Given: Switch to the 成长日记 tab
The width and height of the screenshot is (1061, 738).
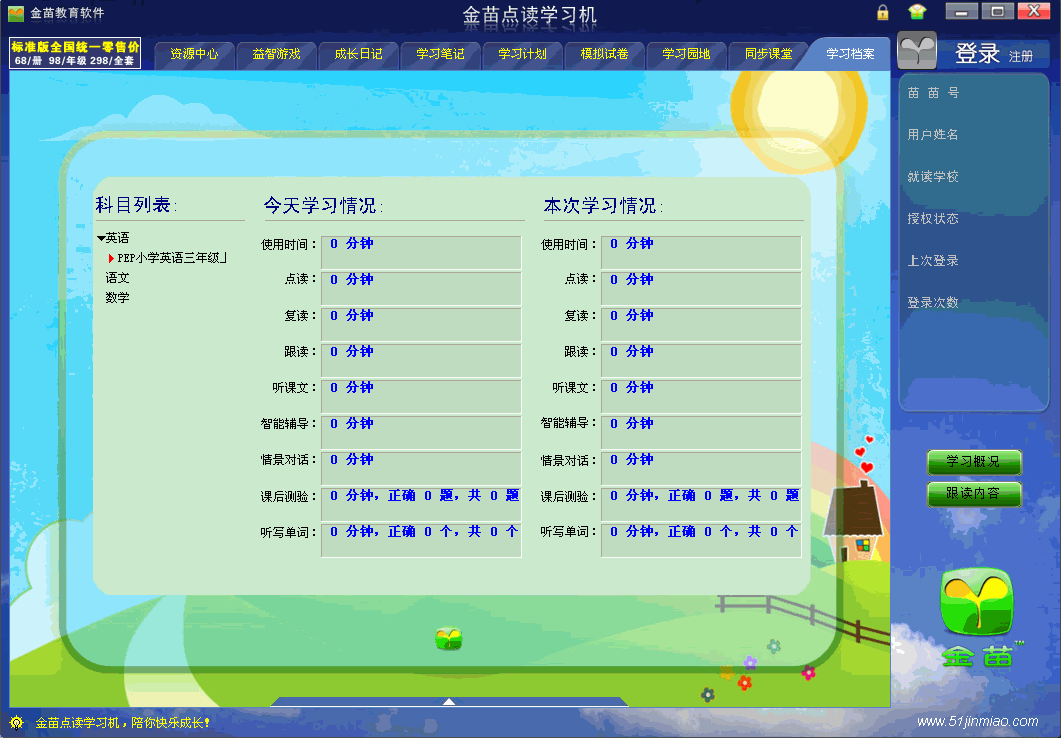Looking at the screenshot, I should pyautogui.click(x=359, y=54).
